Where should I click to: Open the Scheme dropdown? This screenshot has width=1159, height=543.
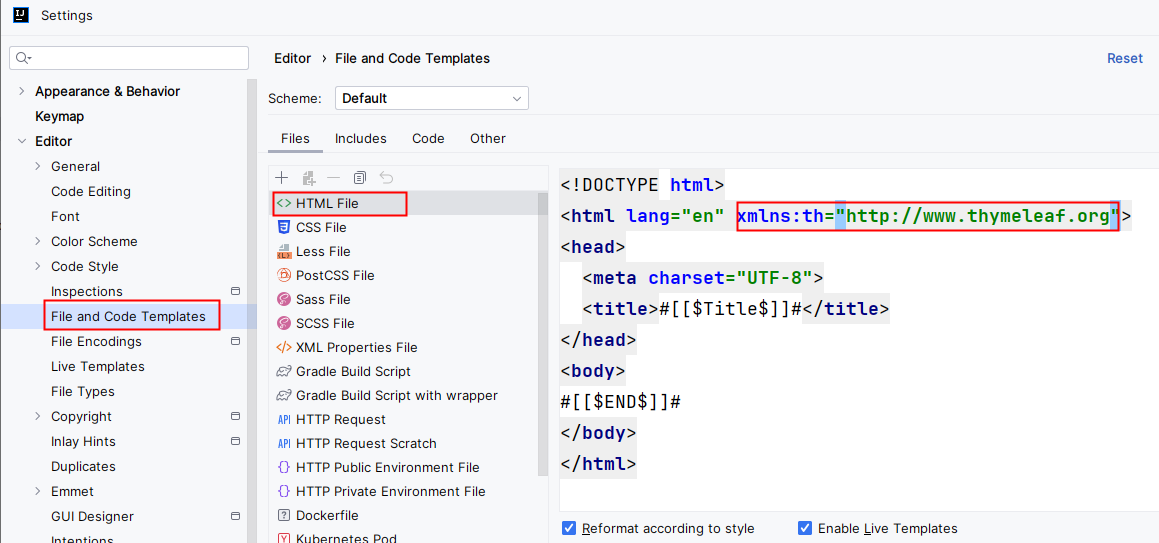coord(431,98)
